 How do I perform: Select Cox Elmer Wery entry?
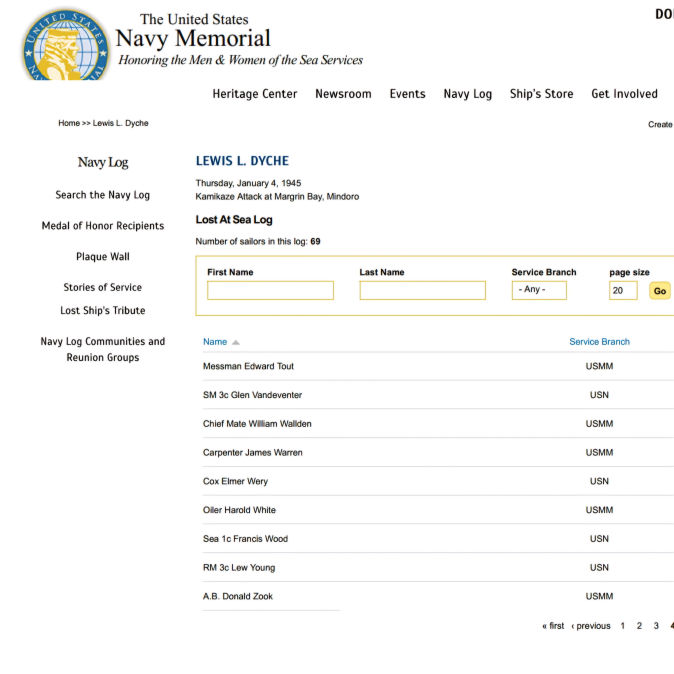(235, 481)
